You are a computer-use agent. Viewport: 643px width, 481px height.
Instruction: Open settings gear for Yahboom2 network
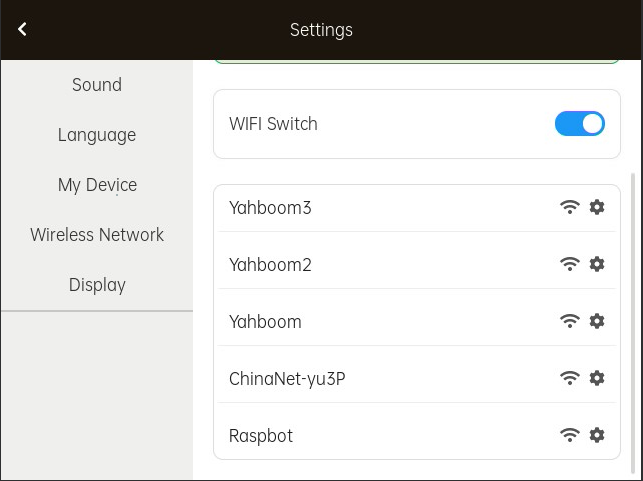597,264
